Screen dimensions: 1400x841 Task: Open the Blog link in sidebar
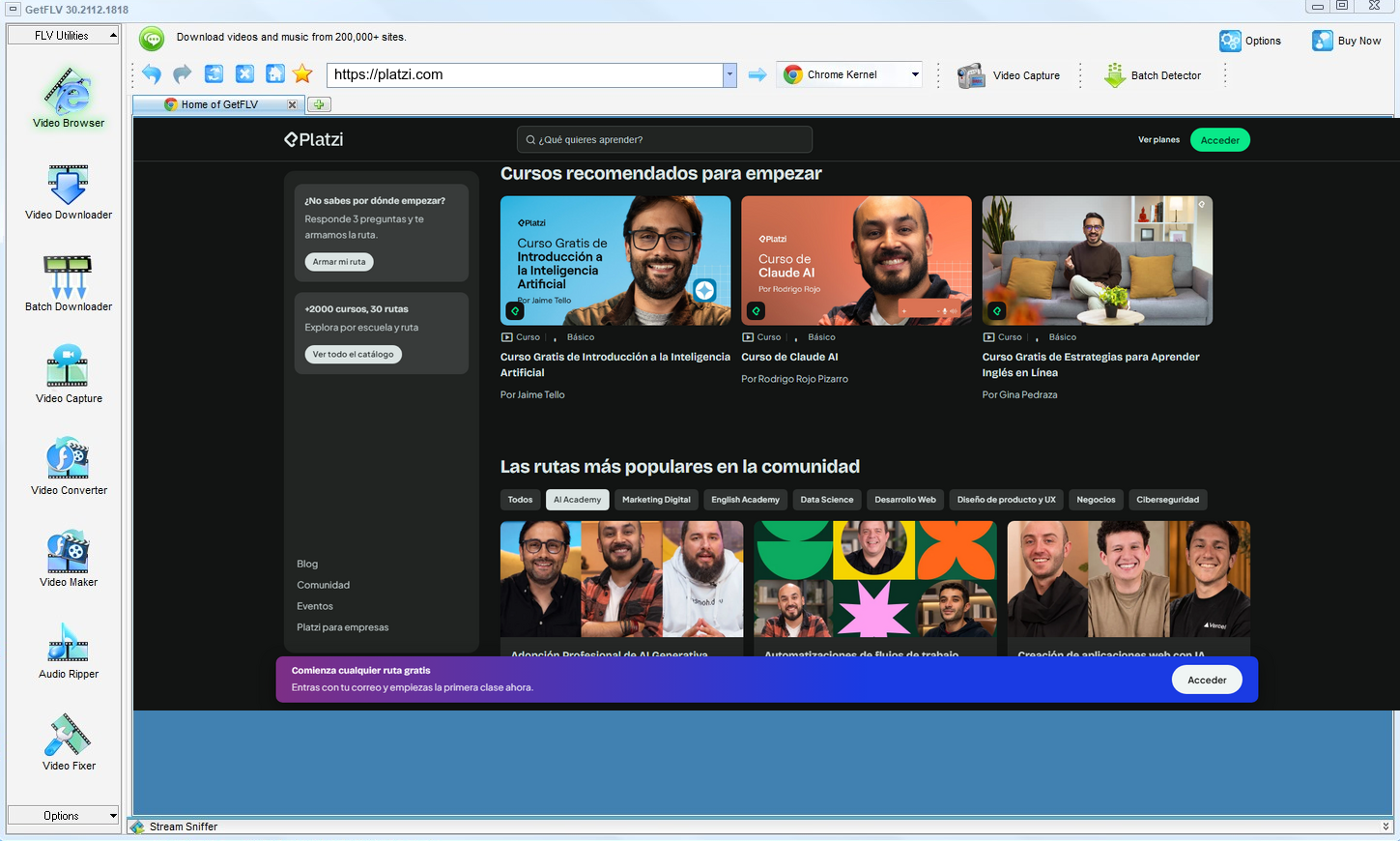(x=307, y=564)
